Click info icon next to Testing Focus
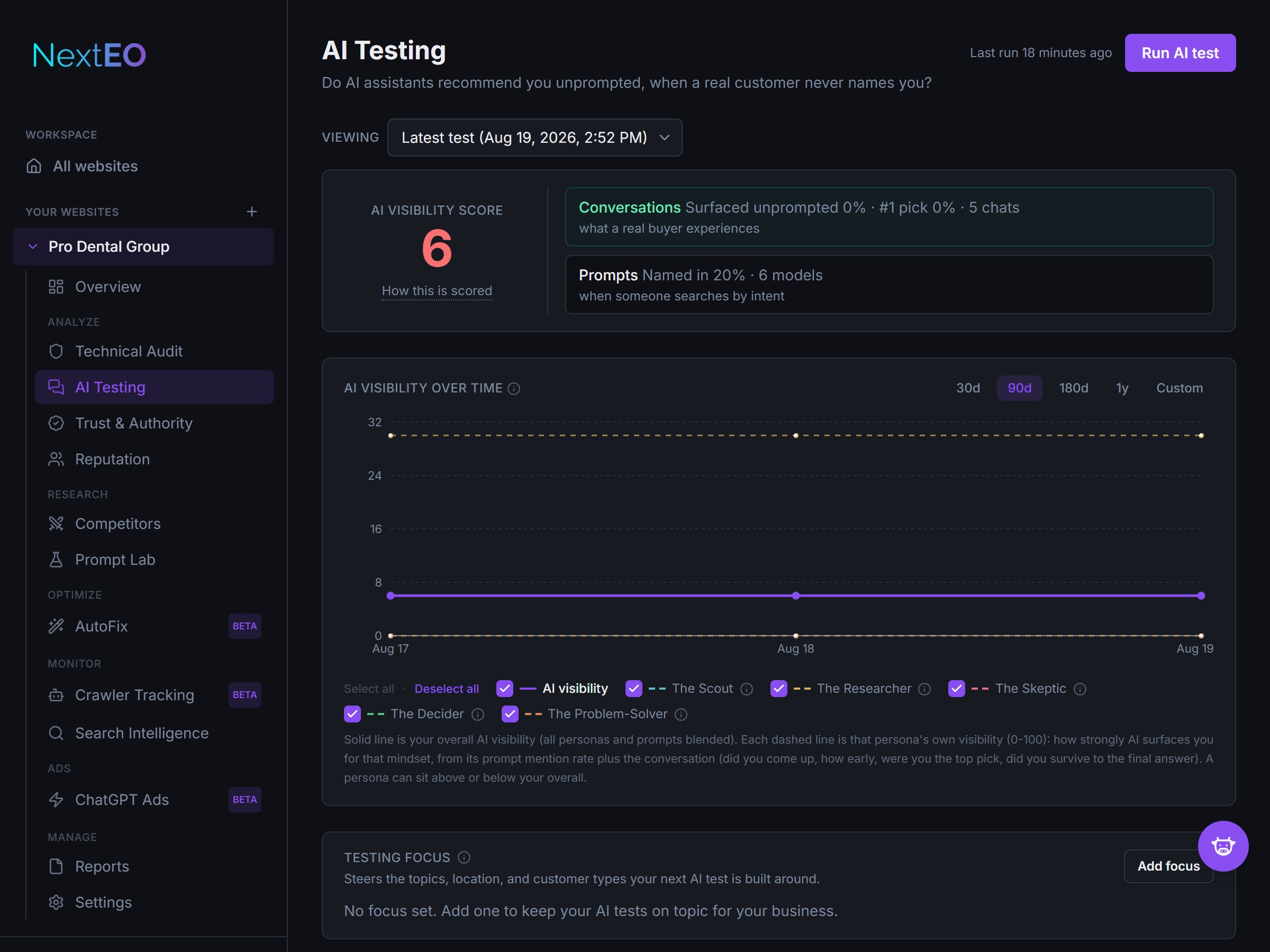The image size is (1270, 952). point(464,857)
